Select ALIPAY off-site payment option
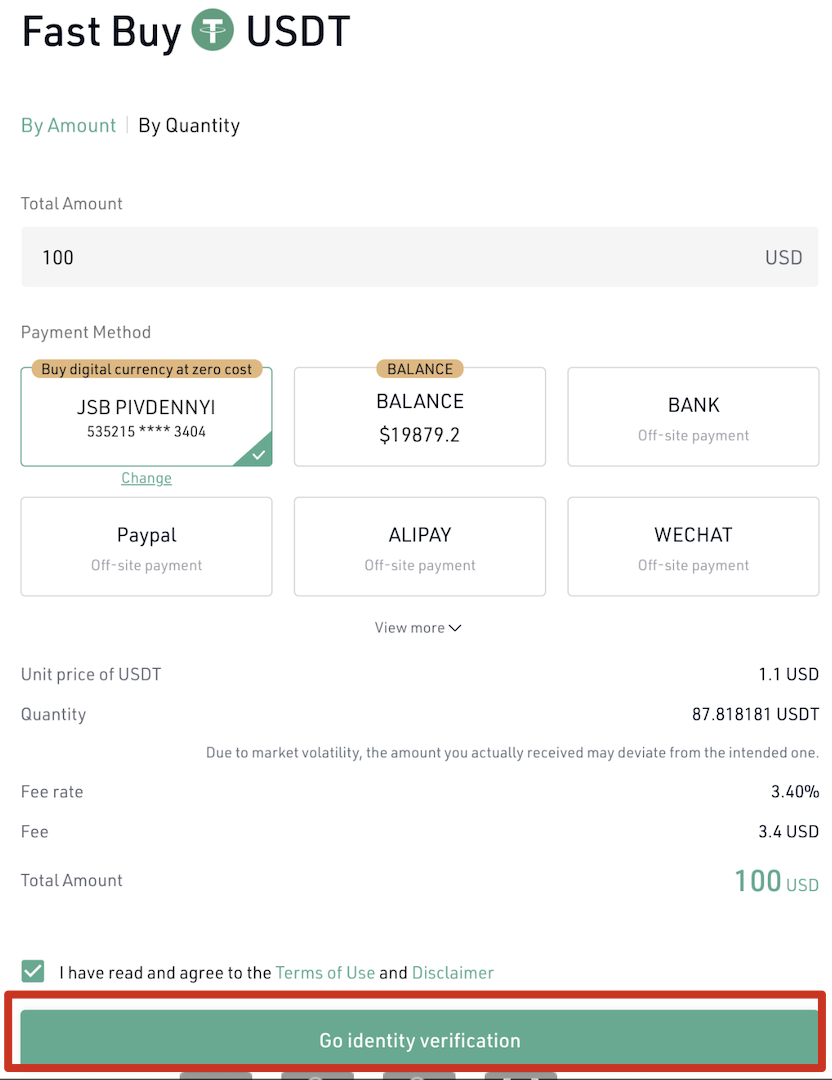This screenshot has height=1080, width=832. coord(419,546)
